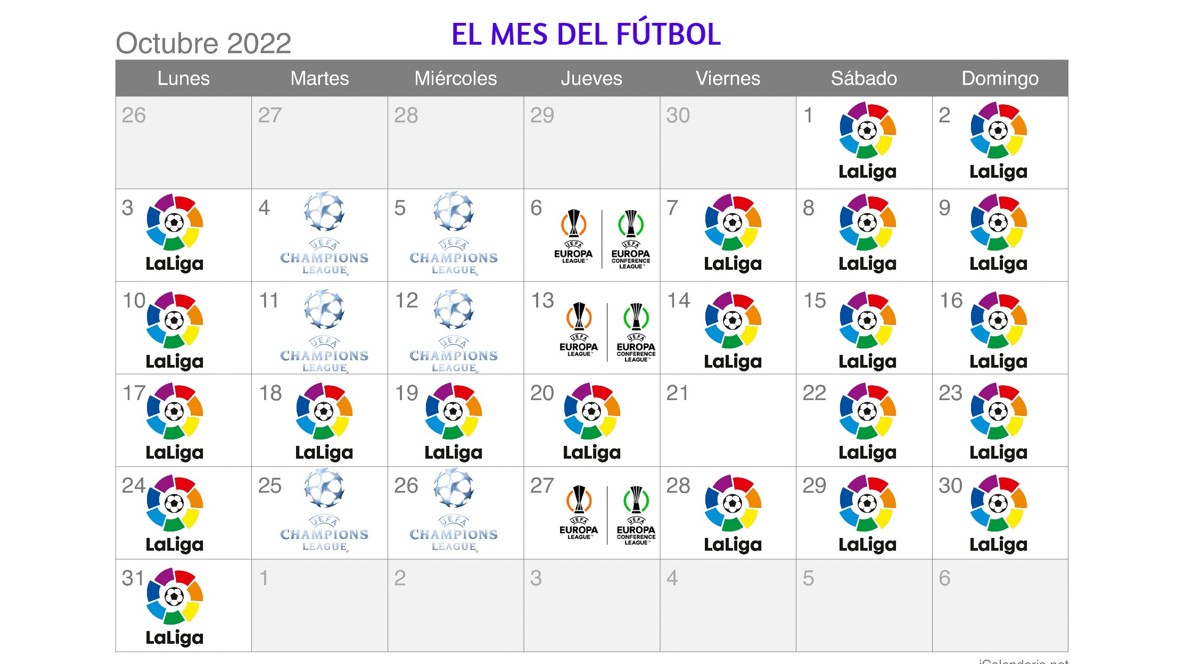Click the Europa Conference League logo on October 6

click(632, 238)
